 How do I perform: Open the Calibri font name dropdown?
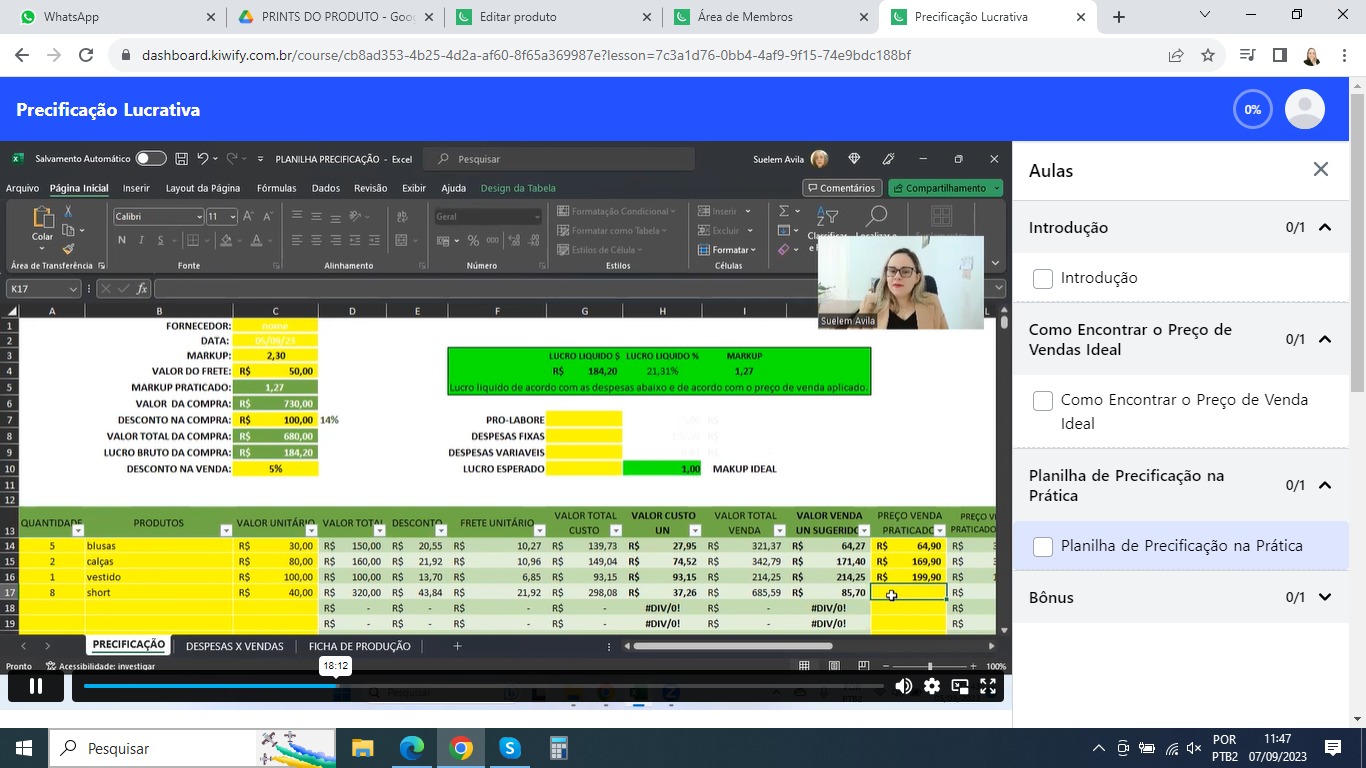click(x=197, y=216)
